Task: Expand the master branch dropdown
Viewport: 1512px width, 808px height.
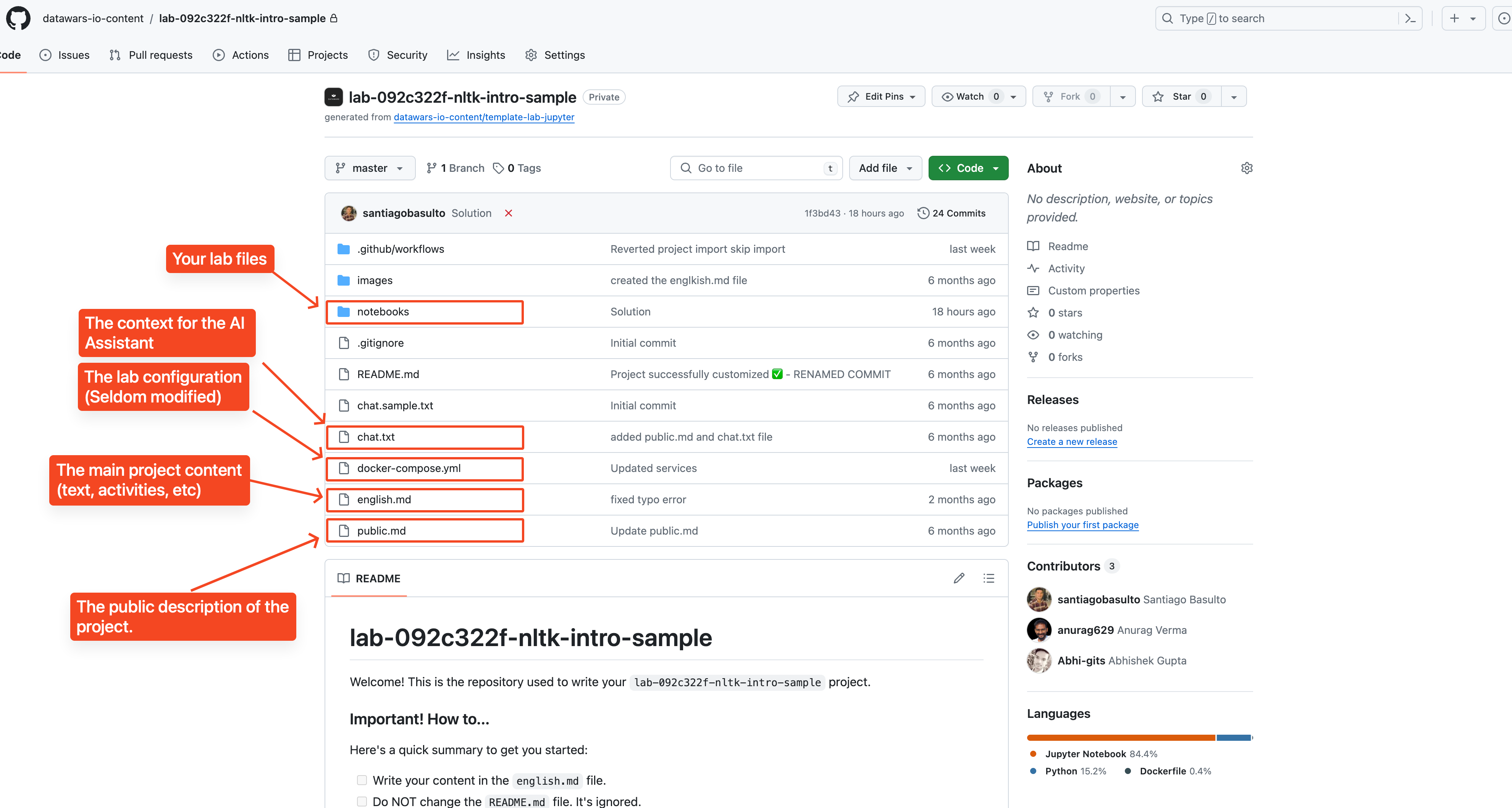Action: (x=370, y=168)
